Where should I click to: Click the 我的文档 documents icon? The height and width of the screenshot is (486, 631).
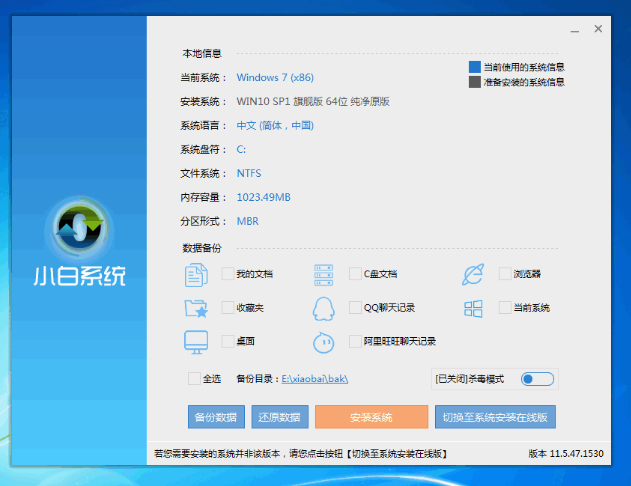click(195, 274)
